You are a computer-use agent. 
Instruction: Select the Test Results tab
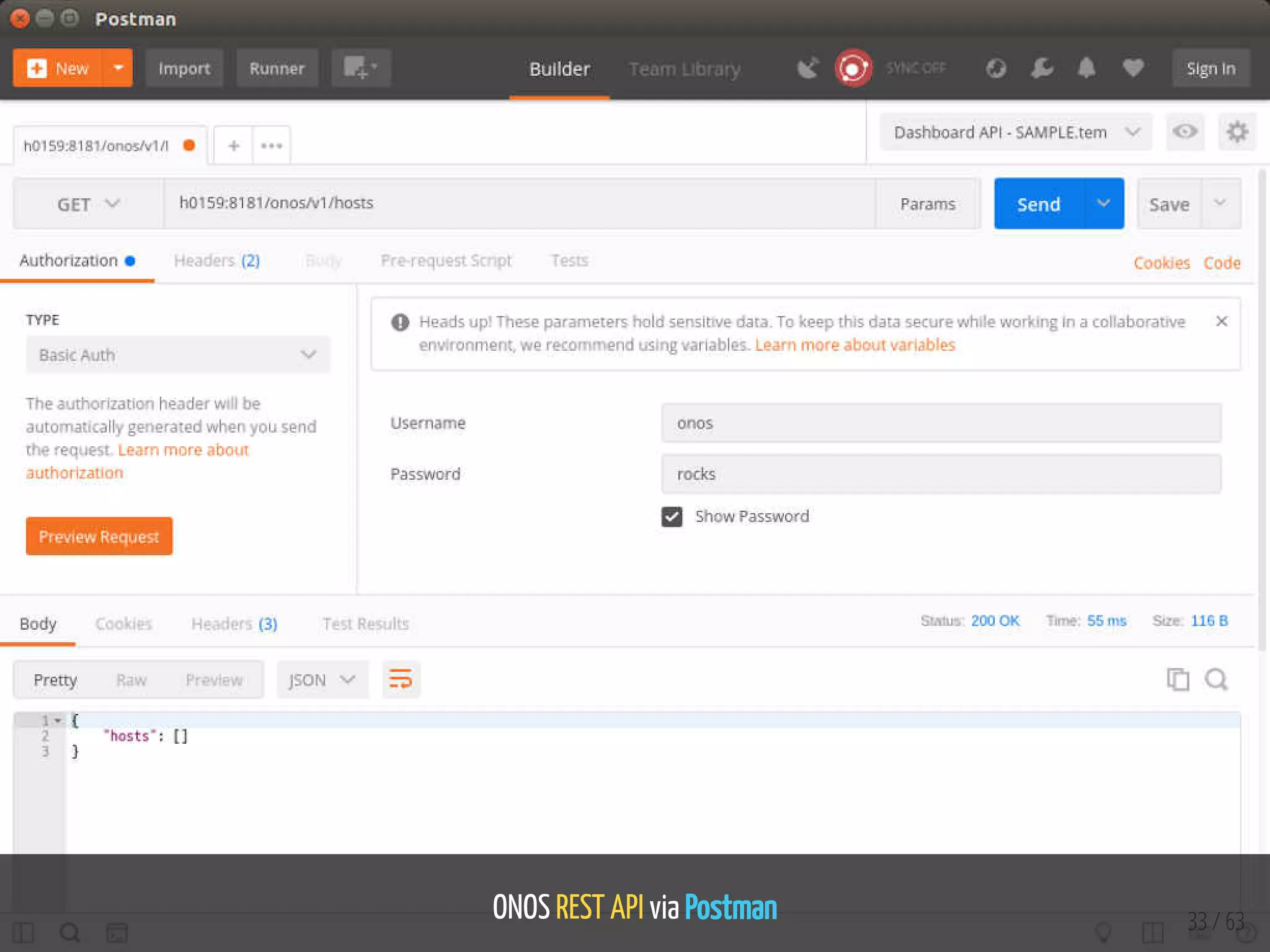366,624
